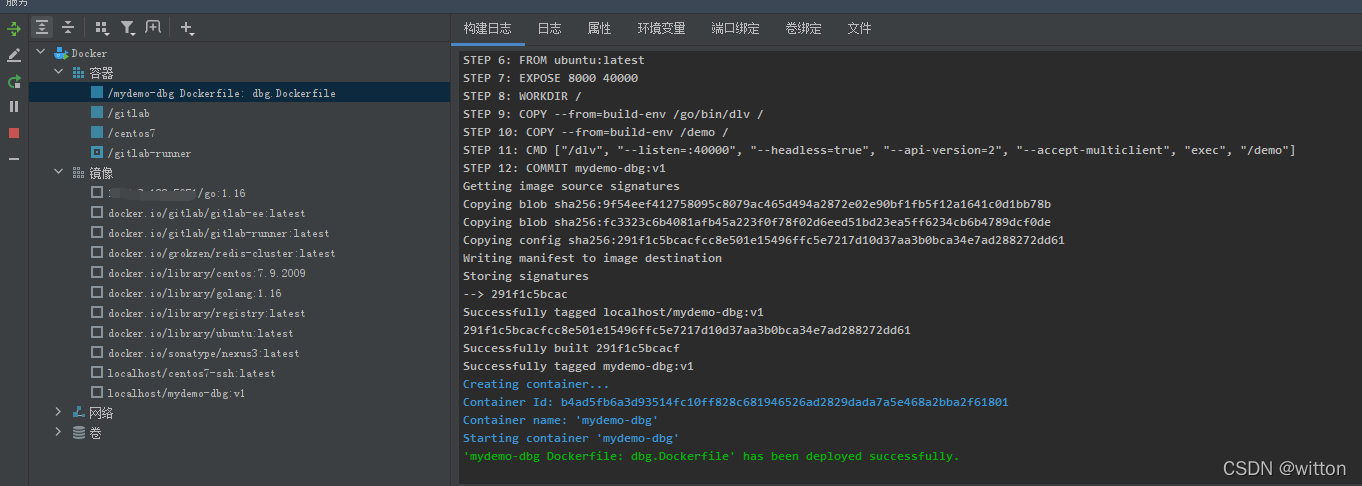Open the 属性 properties tab
This screenshot has height=486, width=1362.
coord(599,28)
